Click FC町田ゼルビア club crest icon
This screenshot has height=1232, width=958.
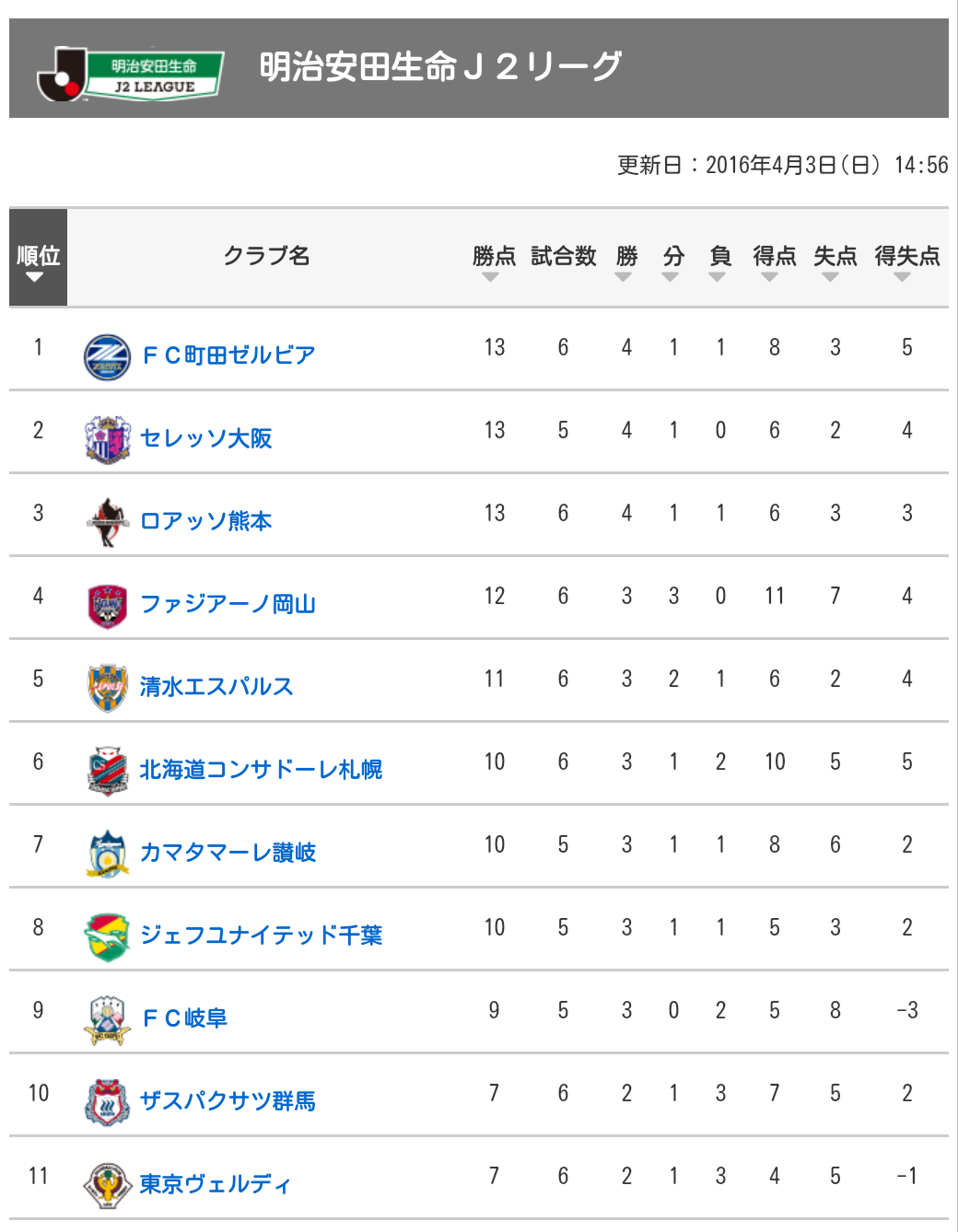[x=107, y=357]
